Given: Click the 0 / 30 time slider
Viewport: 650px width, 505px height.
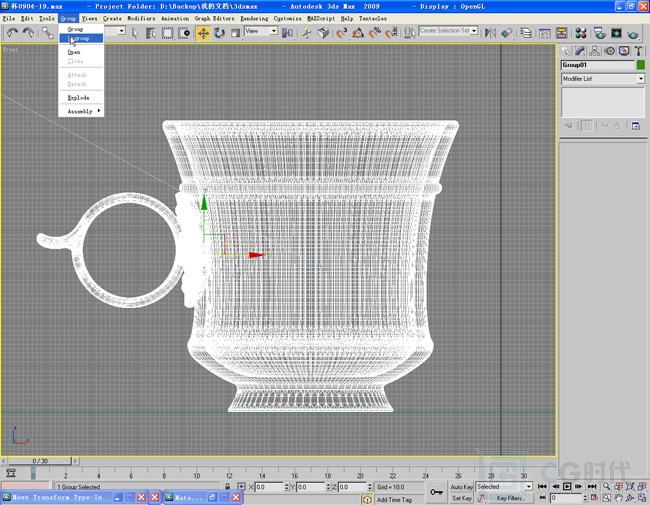Looking at the screenshot, I should tap(40, 461).
